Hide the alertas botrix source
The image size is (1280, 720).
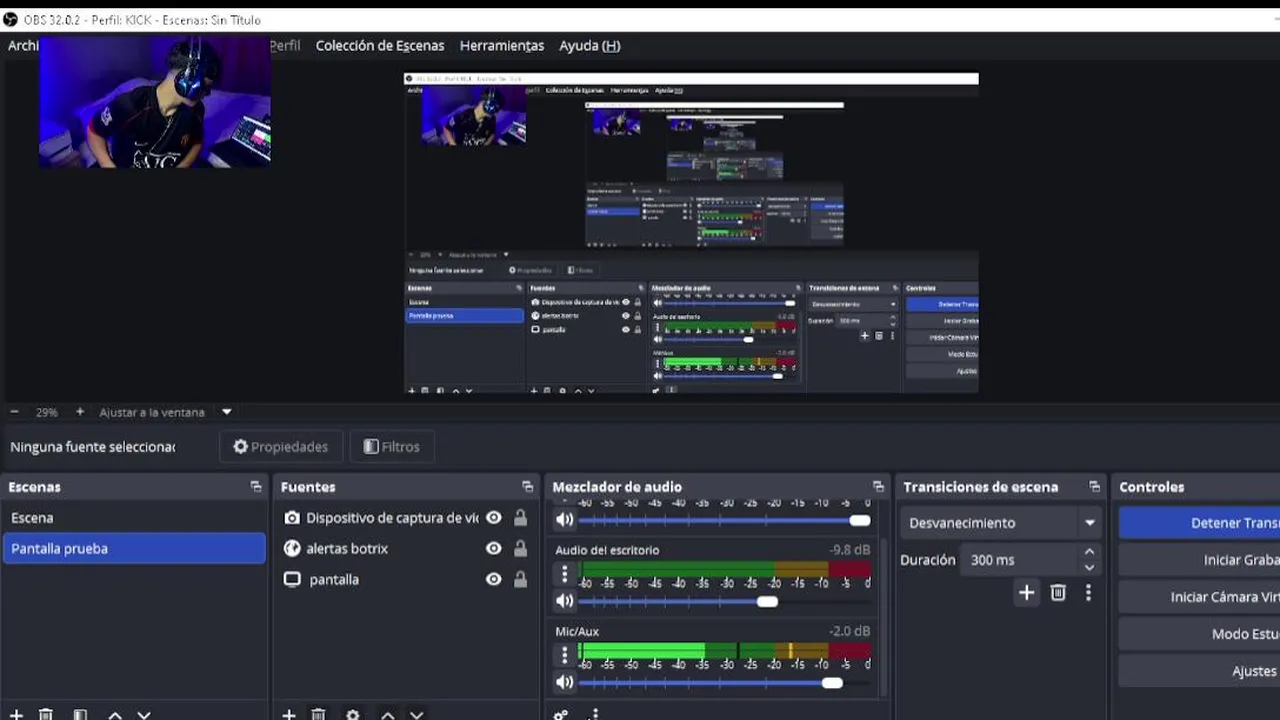tap(494, 548)
